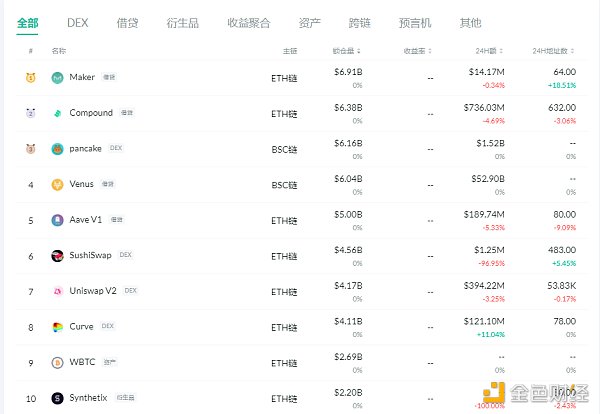Sort by 收益率 column arrow
Viewport: 600px width, 414px height.
430,50
